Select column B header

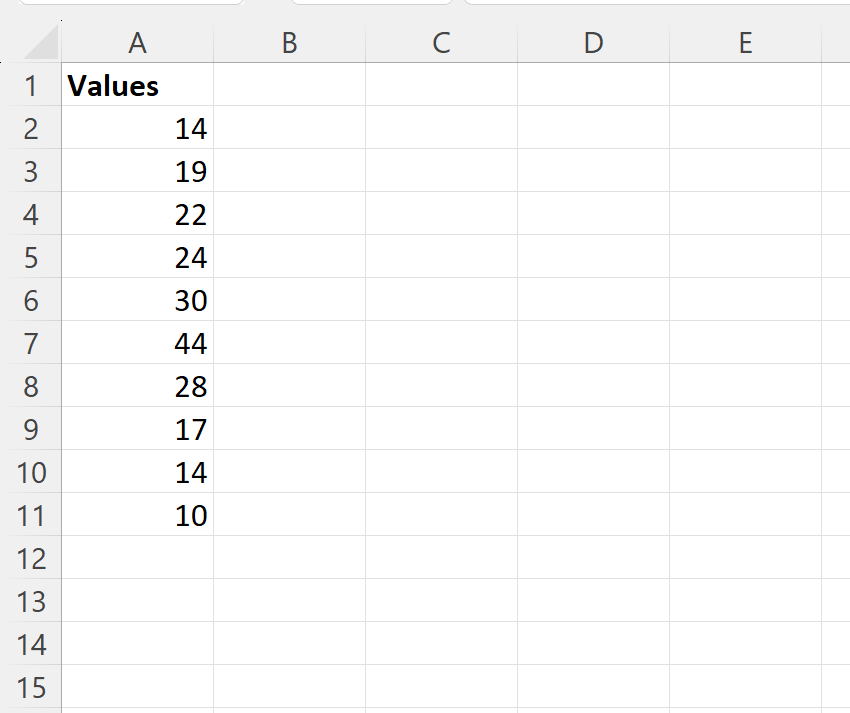pos(289,42)
